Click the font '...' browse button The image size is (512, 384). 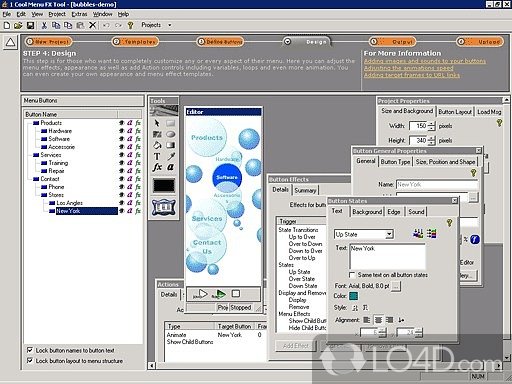click(x=396, y=286)
